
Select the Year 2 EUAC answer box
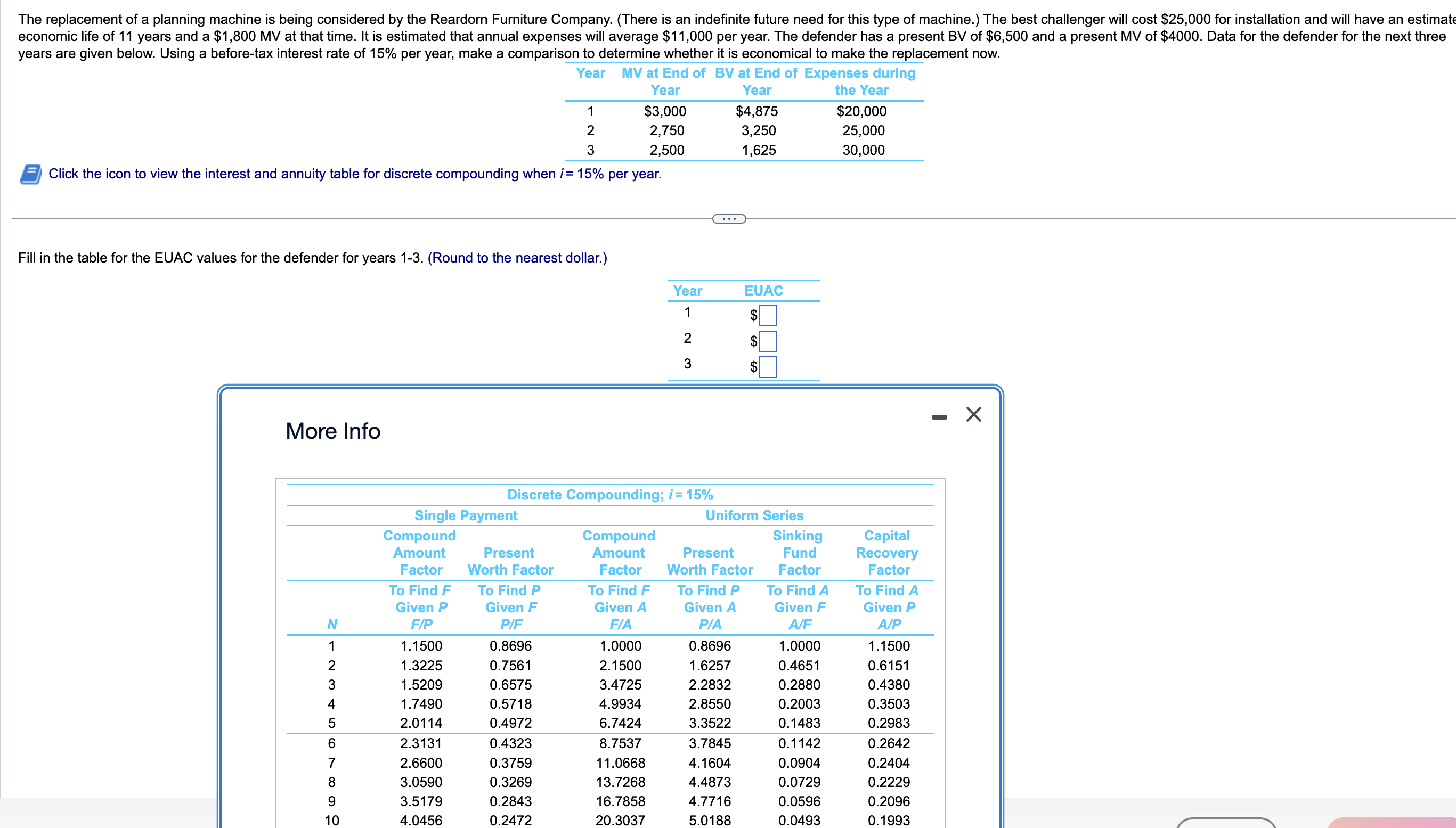(x=768, y=341)
